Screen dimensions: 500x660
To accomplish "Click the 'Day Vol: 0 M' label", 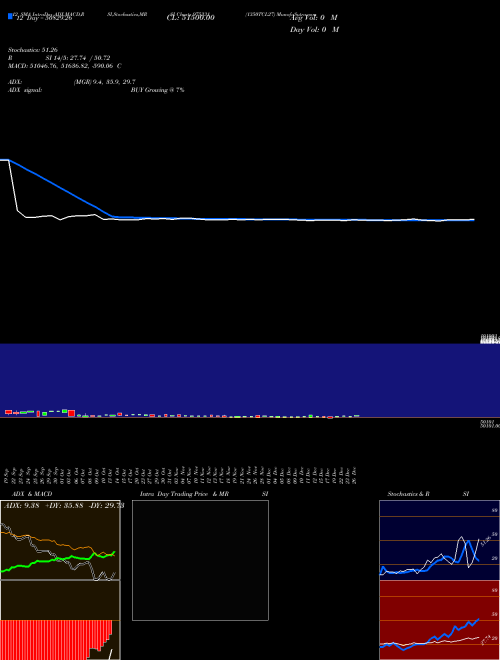I will point(314,30).
